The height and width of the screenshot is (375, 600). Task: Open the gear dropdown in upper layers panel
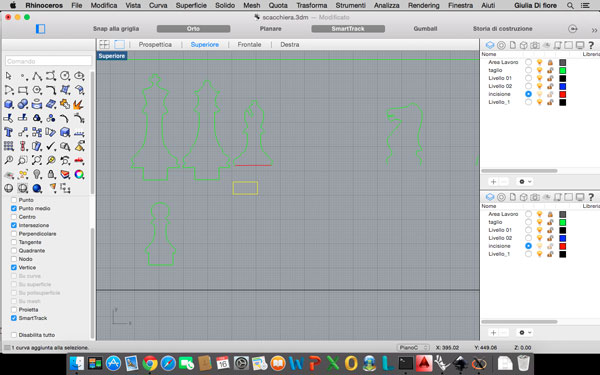tap(524, 181)
